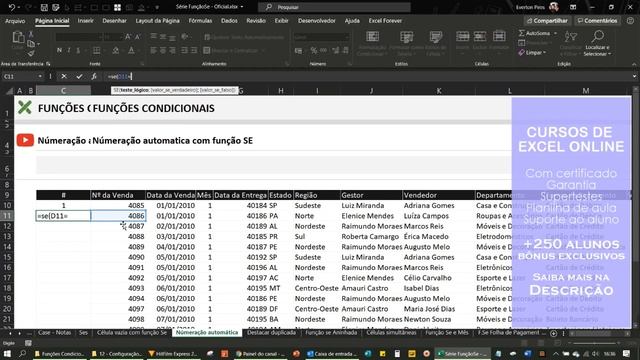The height and width of the screenshot is (360, 640).
Task: Toggle Italic (I) formatting
Action: (x=69, y=50)
